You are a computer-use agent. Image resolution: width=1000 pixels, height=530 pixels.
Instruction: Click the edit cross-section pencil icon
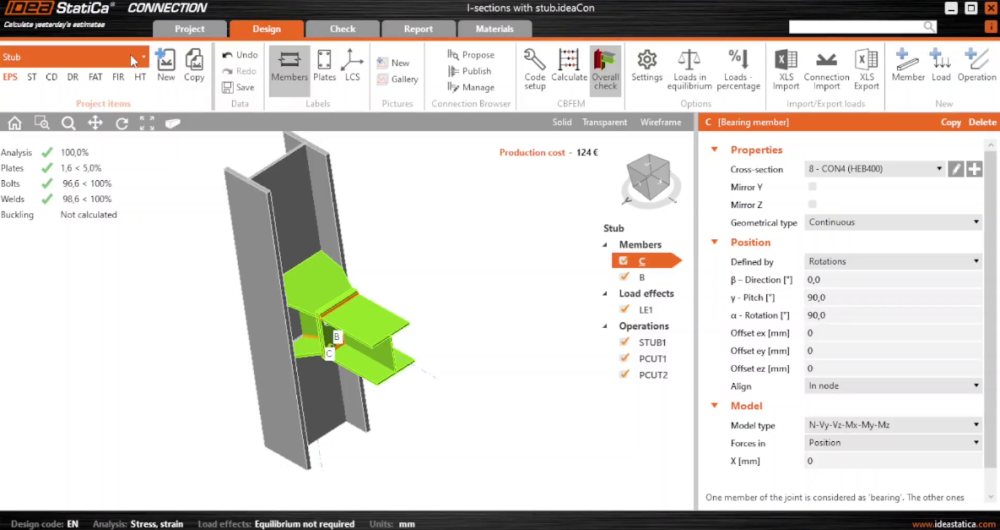coord(955,169)
